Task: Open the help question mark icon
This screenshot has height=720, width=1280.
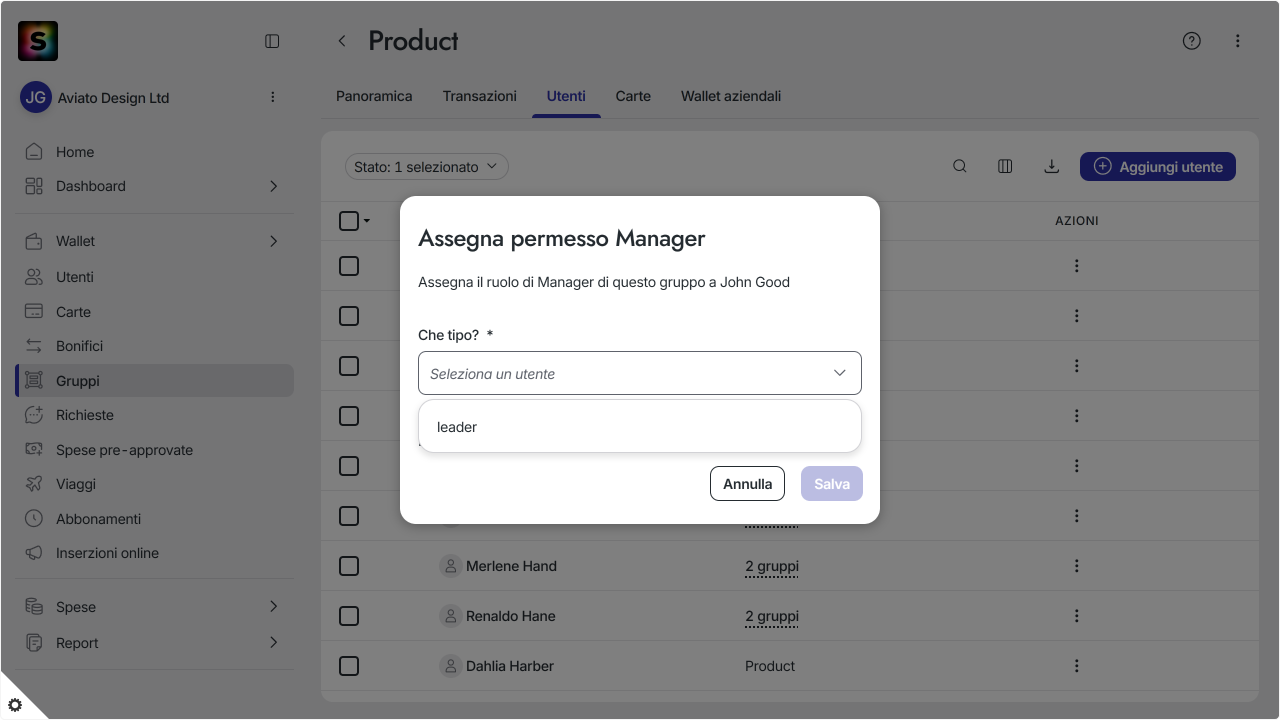Action: tap(1191, 41)
